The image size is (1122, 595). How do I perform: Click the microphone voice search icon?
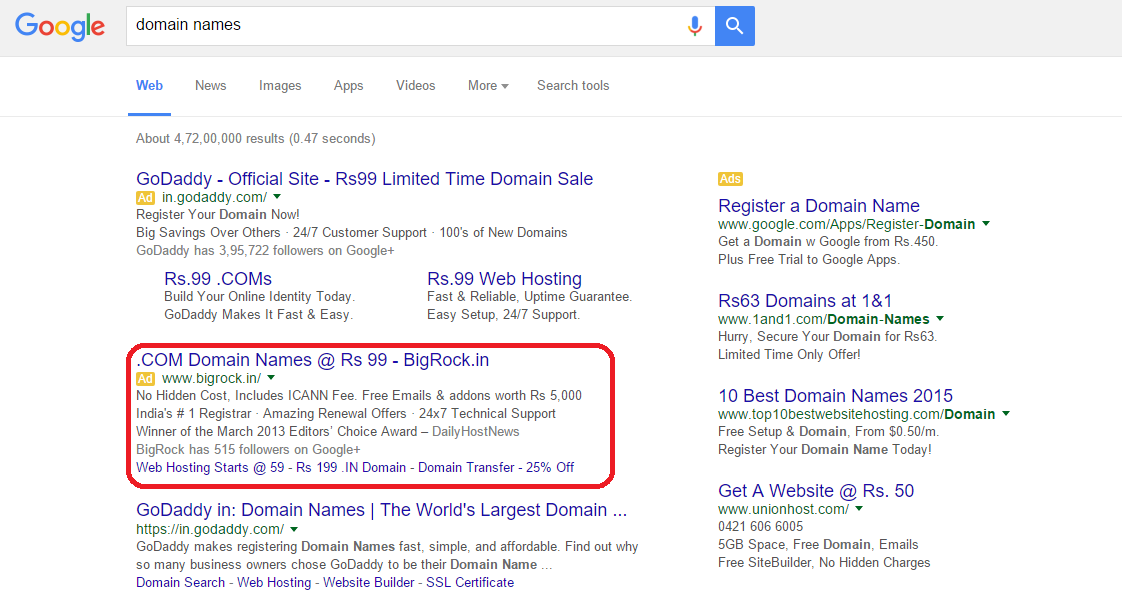[x=694, y=26]
